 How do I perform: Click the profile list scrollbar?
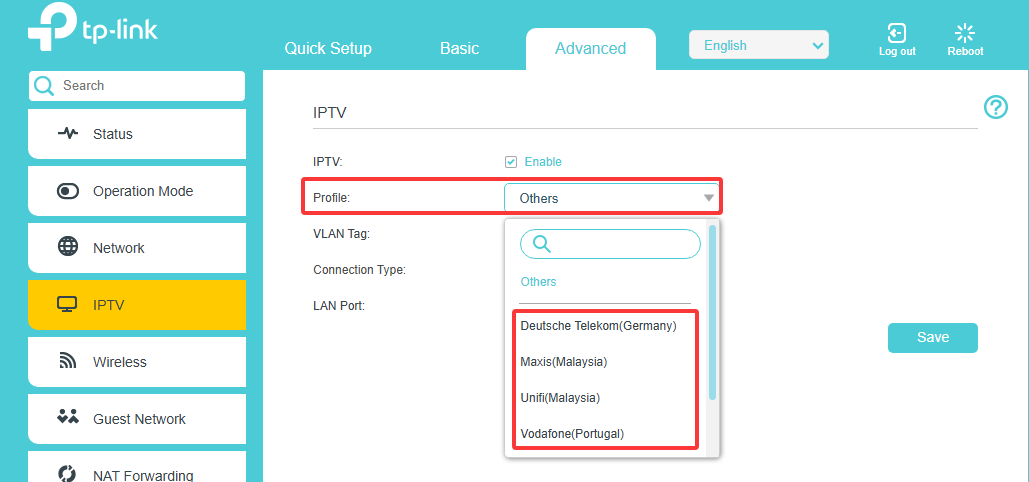tap(713, 313)
